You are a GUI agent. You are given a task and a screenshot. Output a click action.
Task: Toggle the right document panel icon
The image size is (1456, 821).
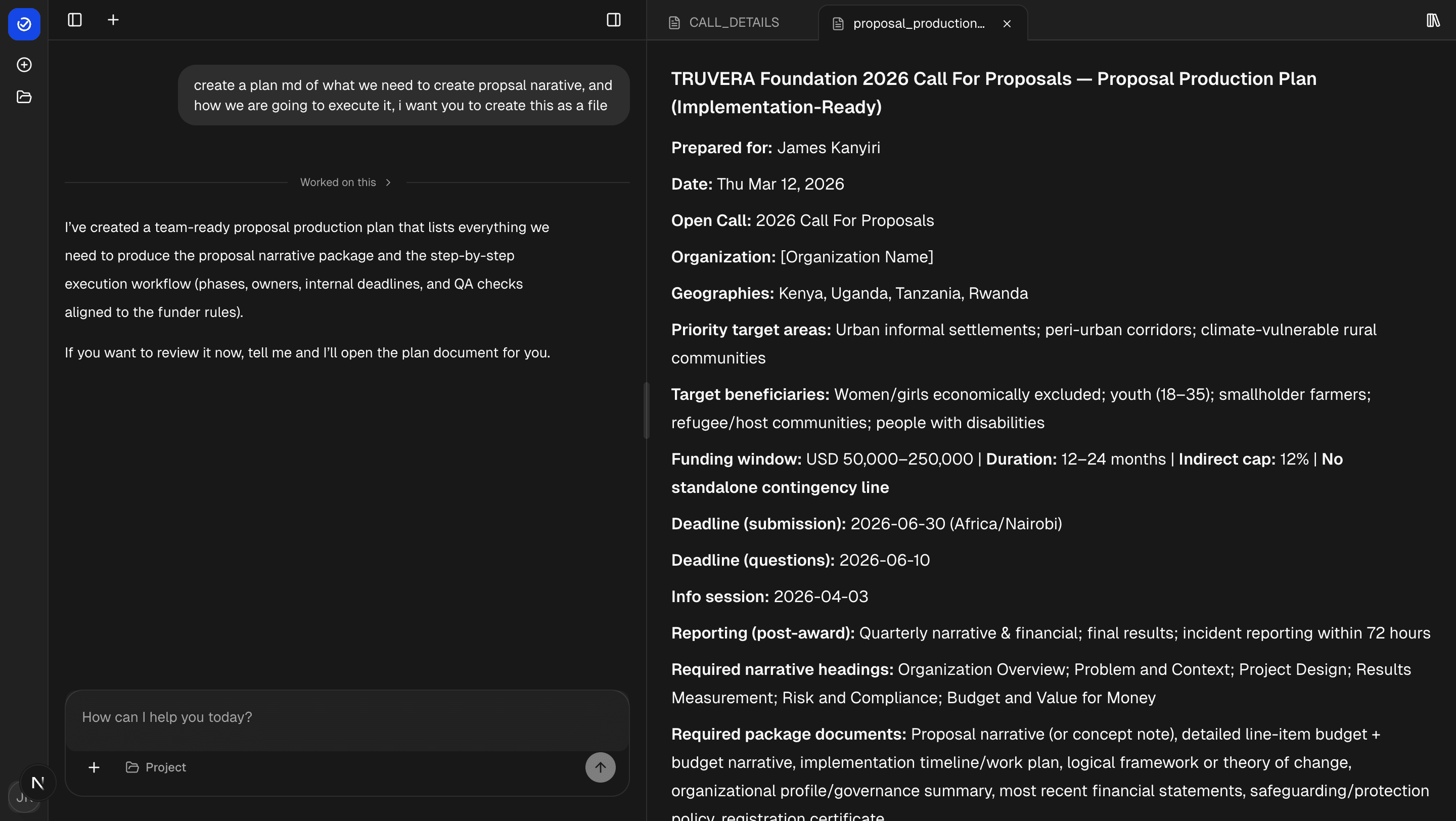point(613,20)
